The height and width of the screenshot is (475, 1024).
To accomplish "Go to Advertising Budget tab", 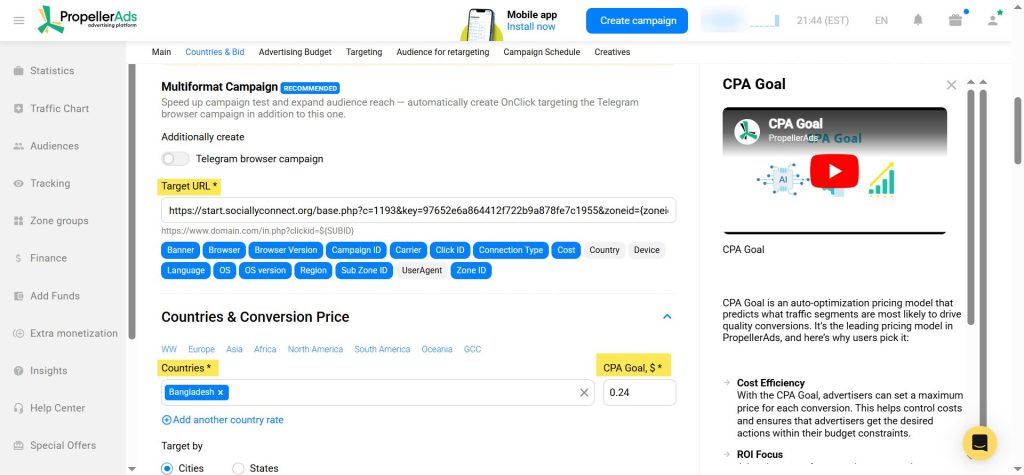I will (295, 52).
